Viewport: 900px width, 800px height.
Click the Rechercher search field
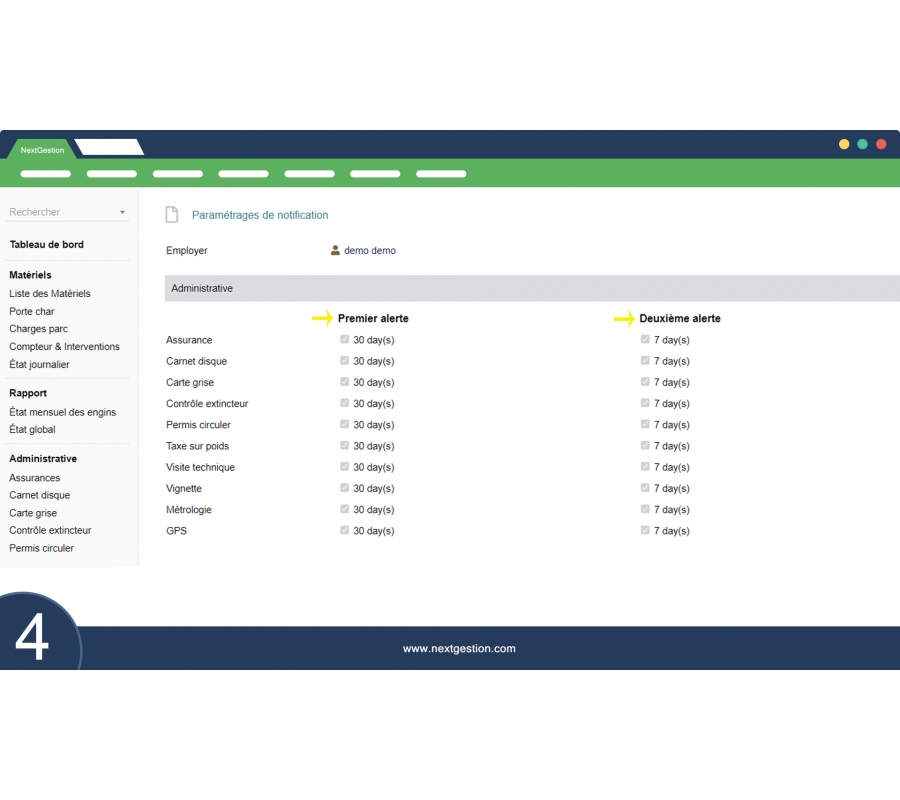click(x=60, y=212)
